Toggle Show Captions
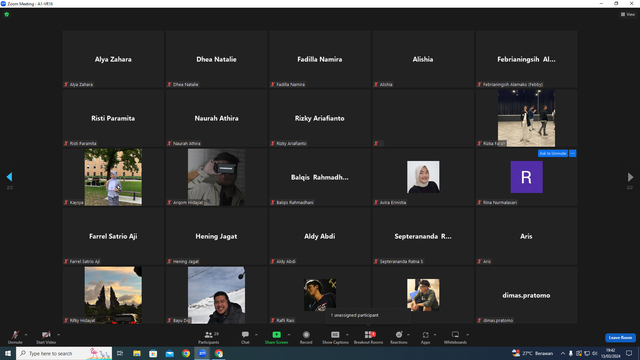This screenshot has width=640, height=360. (x=335, y=337)
